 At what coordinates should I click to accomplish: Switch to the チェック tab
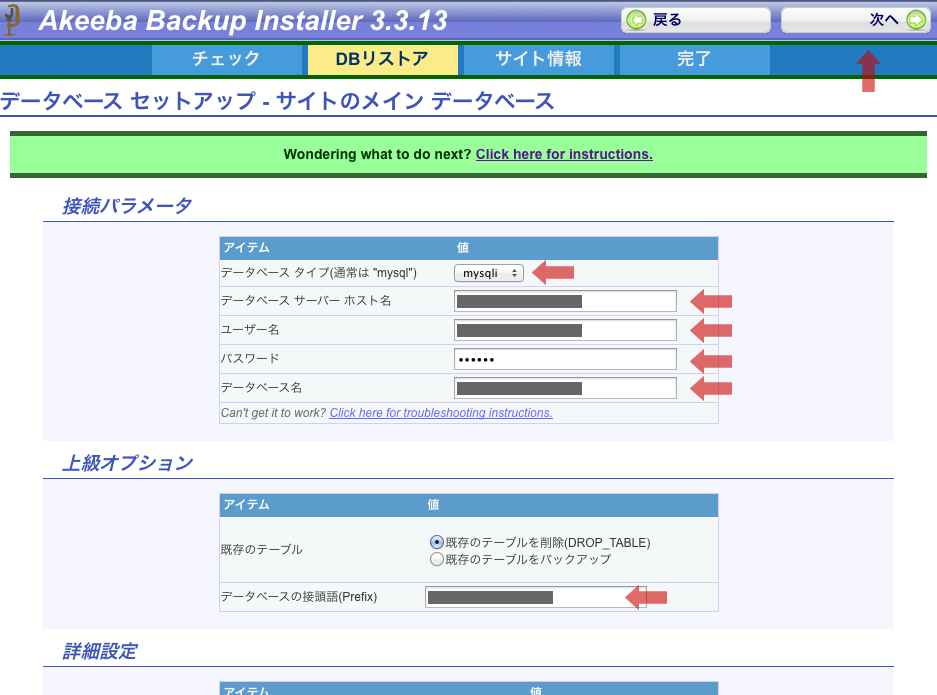point(226,59)
